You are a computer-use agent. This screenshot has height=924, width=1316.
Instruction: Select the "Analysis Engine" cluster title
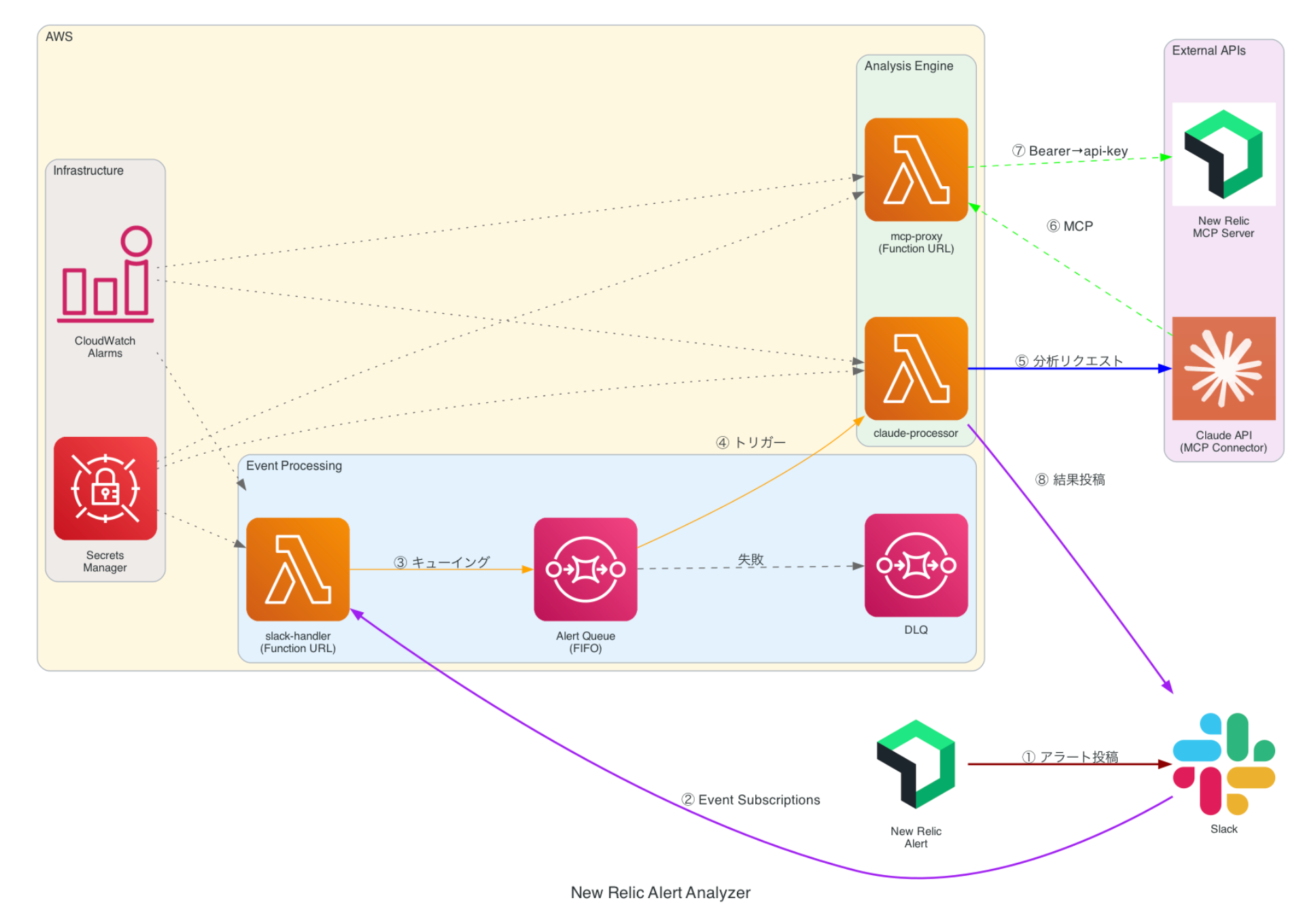pyautogui.click(x=908, y=66)
